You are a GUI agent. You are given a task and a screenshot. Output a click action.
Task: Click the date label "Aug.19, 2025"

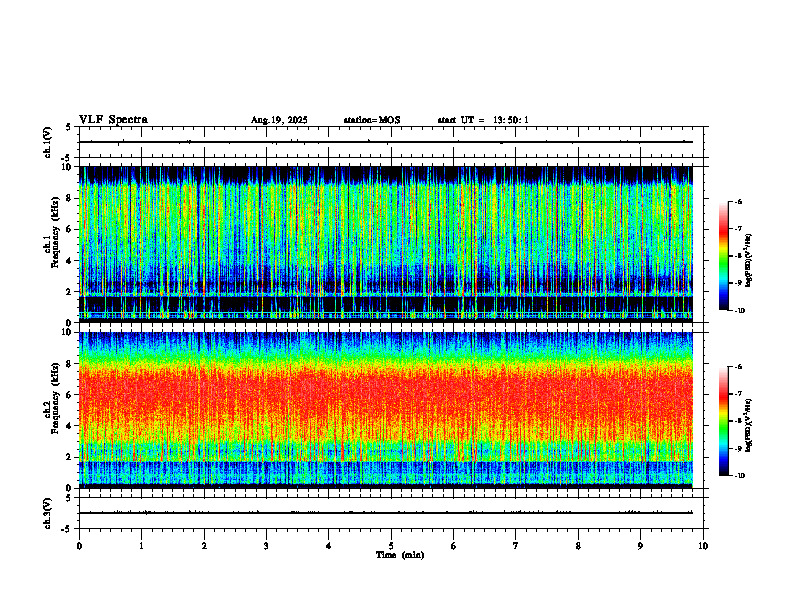coord(279,120)
